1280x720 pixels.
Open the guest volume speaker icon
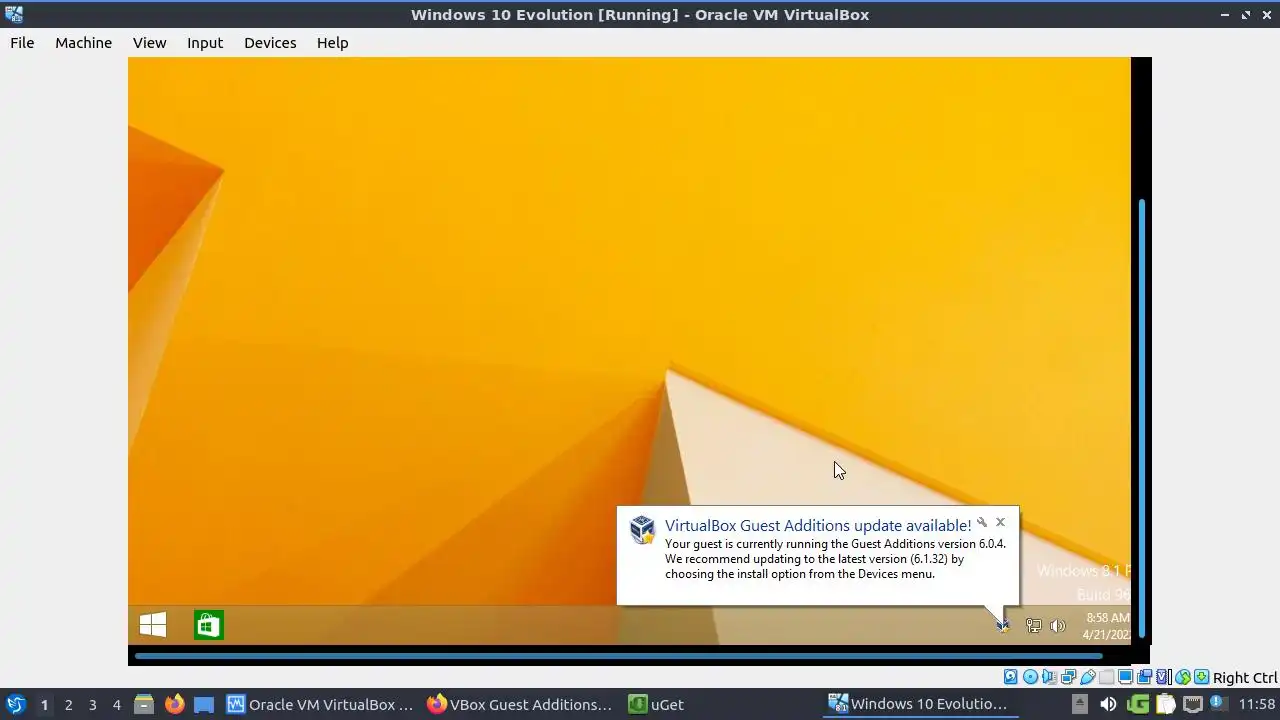tap(1058, 626)
